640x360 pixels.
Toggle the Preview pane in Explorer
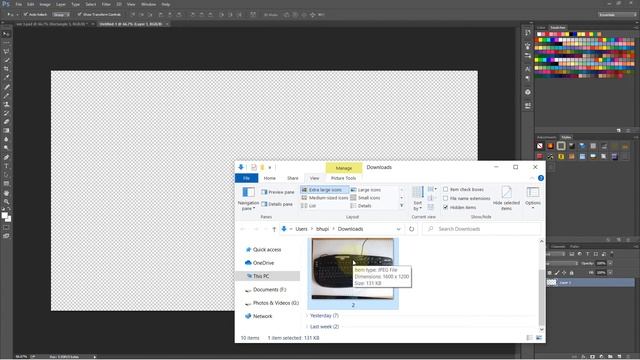278,192
